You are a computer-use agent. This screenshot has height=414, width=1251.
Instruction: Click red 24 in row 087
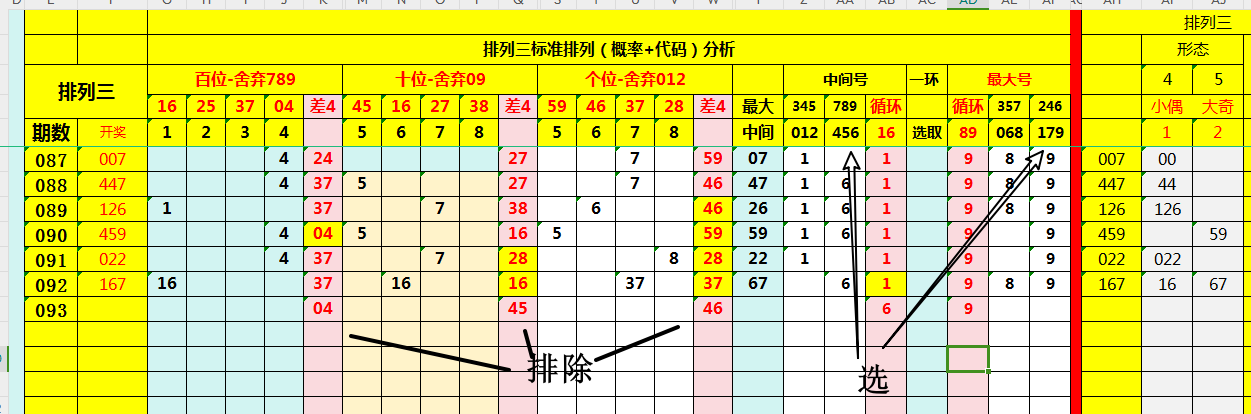322,159
